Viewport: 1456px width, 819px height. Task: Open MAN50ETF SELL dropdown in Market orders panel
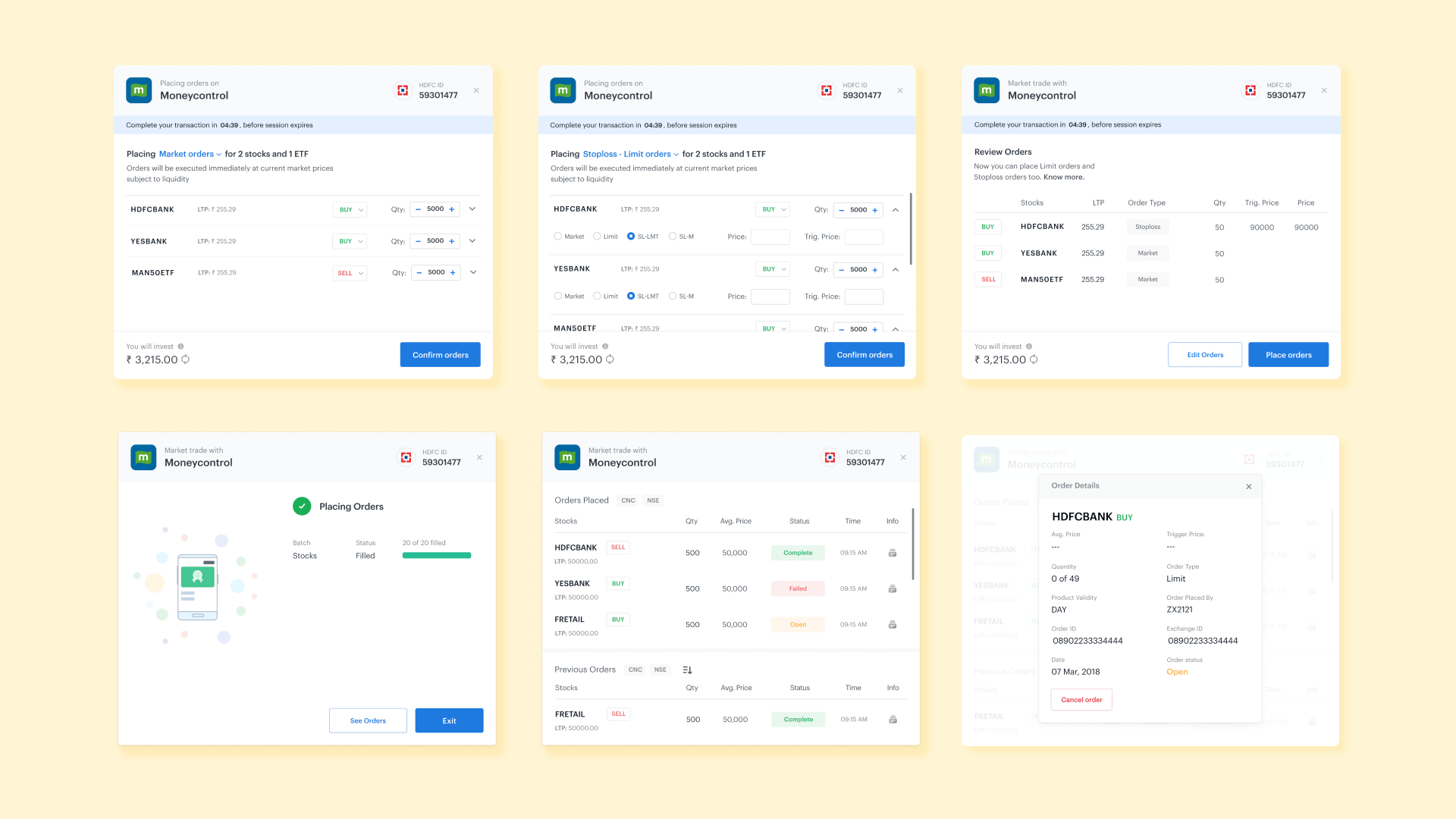click(x=350, y=273)
